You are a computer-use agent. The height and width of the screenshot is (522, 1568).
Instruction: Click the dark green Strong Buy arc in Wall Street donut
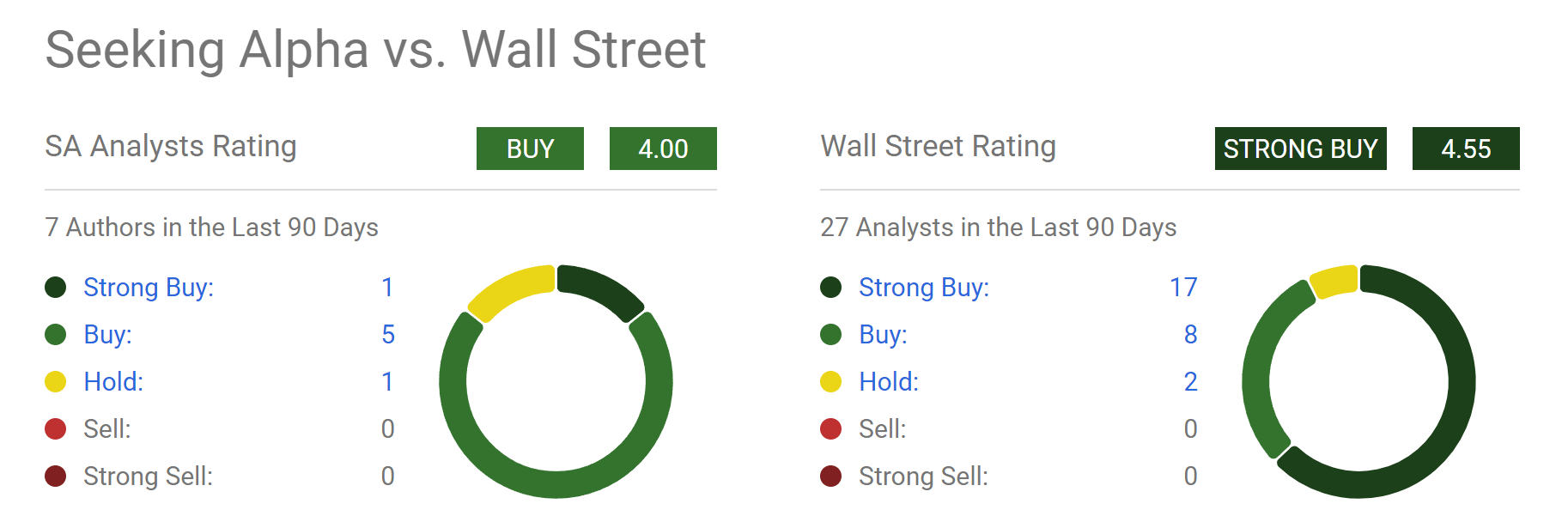pos(1460,382)
